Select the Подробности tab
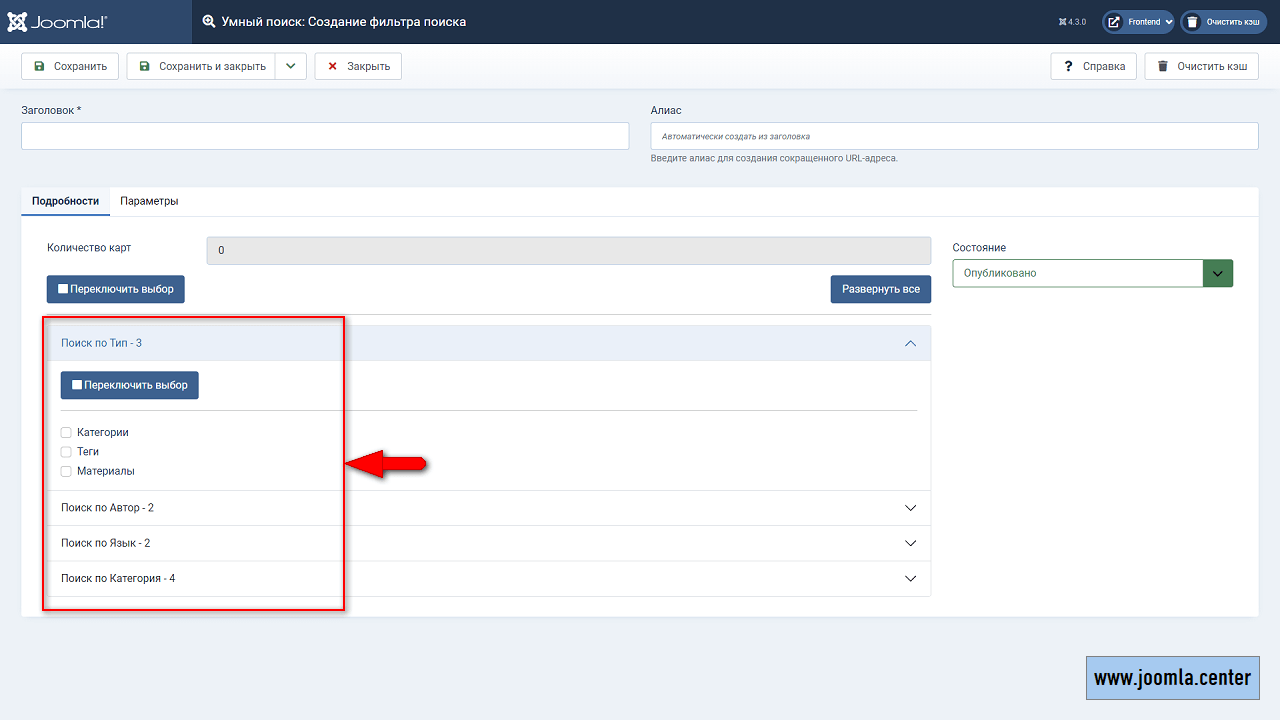The width and height of the screenshot is (1280, 720). tap(65, 201)
